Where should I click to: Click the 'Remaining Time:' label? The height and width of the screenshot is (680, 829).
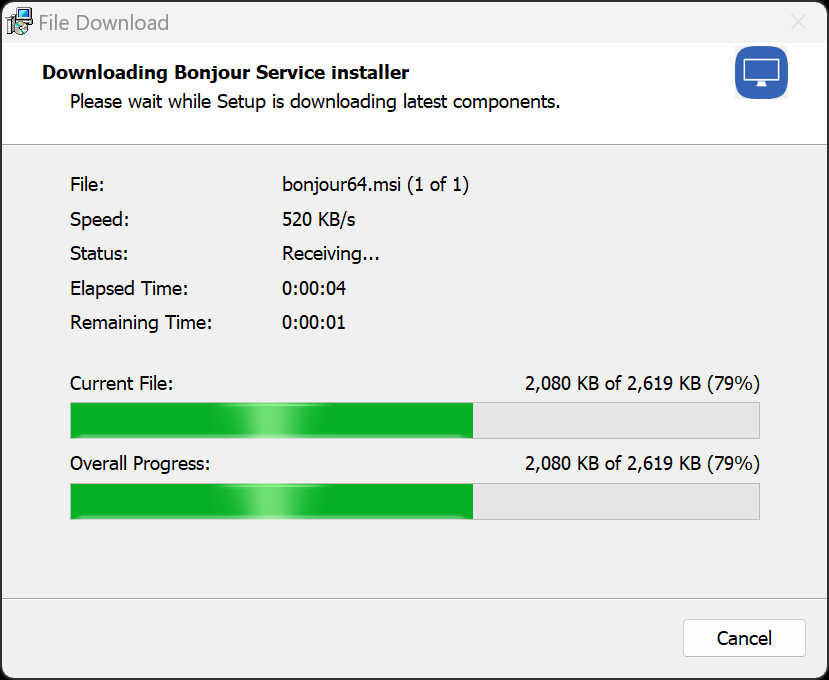click(x=141, y=323)
